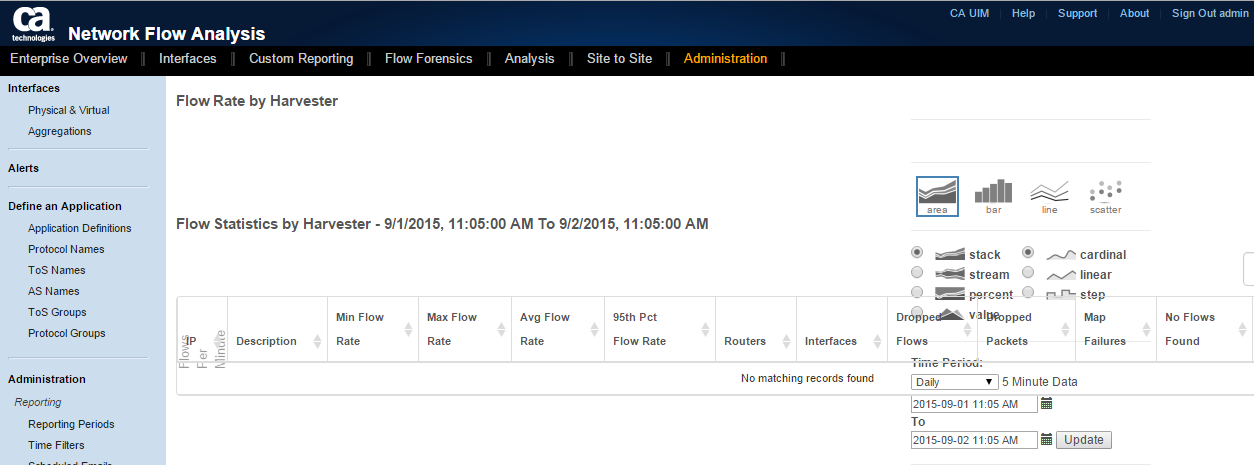Sort by Description column arrows
This screenshot has height=465, width=1254.
click(317, 341)
